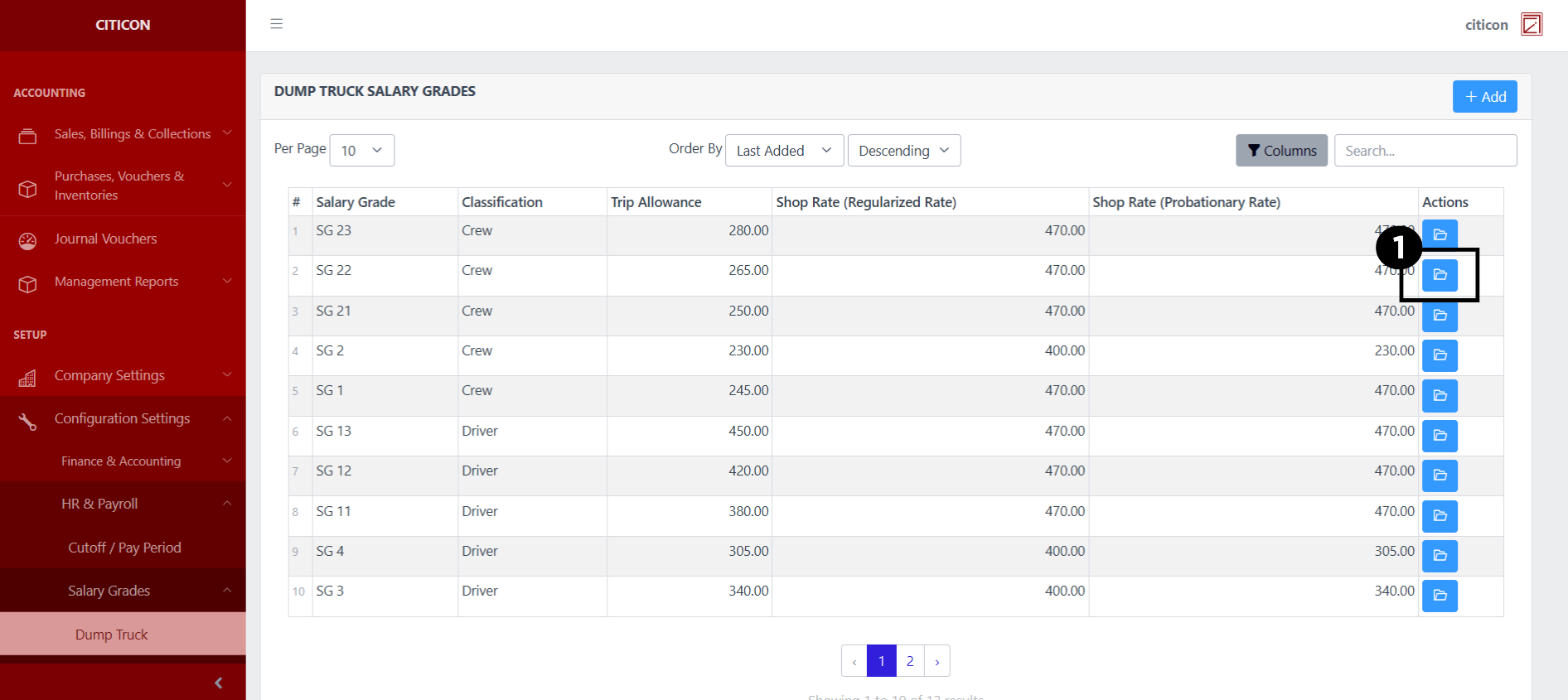Open the SG 2 row folder action
This screenshot has height=700, width=1568.
[x=1440, y=355]
